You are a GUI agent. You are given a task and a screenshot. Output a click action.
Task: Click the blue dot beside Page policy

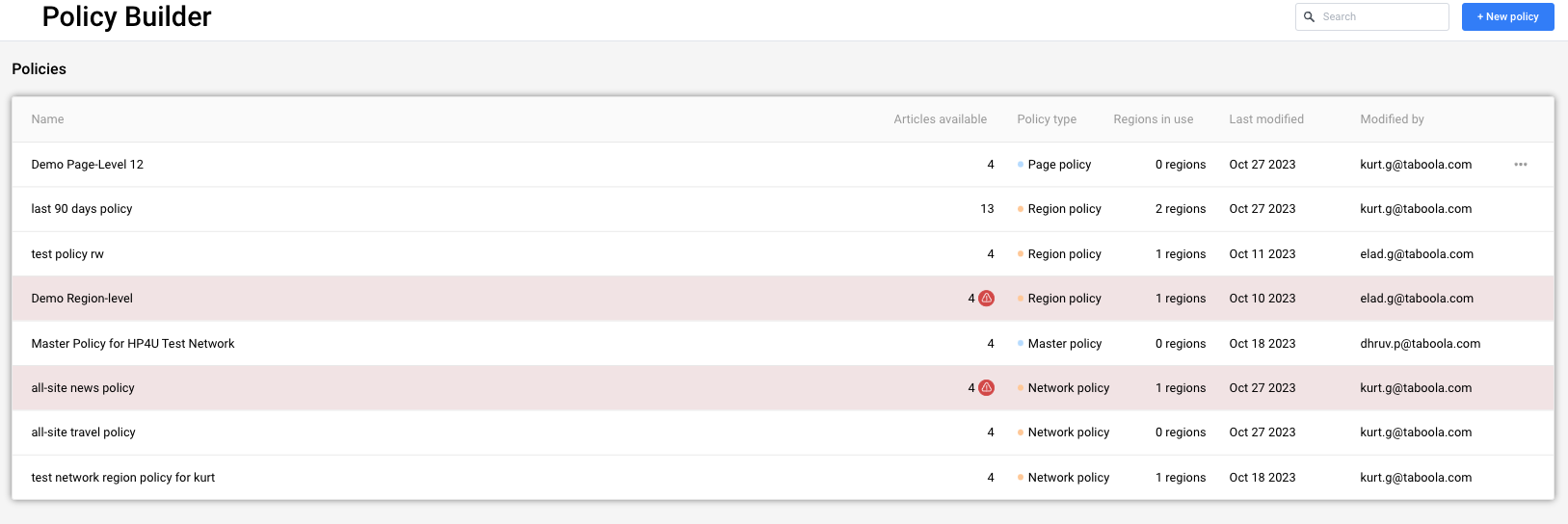[1021, 165]
